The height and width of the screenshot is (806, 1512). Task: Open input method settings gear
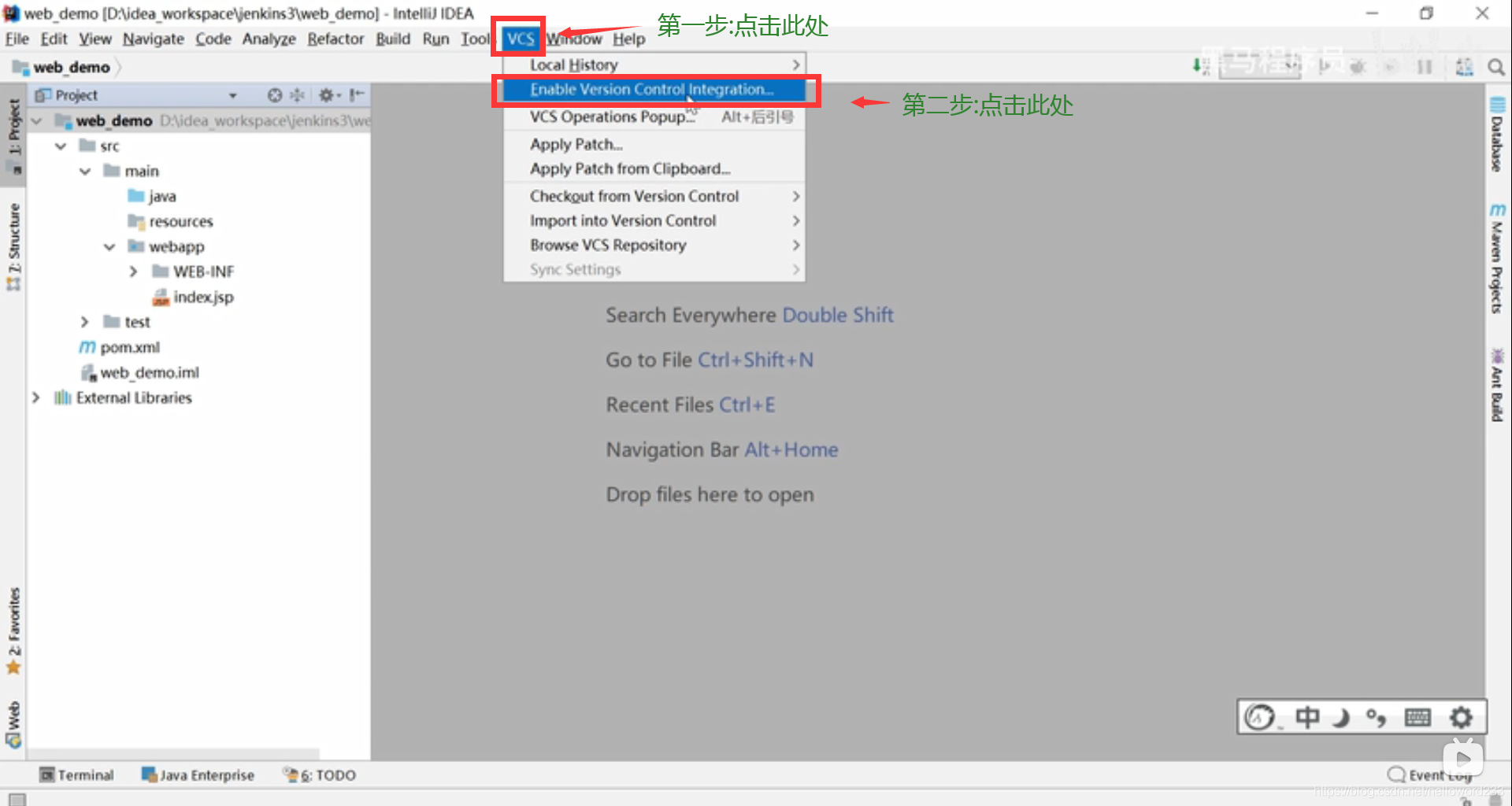coord(1462,717)
